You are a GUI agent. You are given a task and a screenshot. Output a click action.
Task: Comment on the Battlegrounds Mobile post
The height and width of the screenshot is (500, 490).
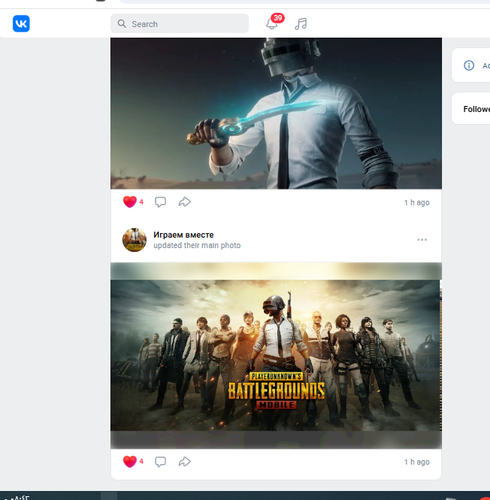(x=160, y=462)
